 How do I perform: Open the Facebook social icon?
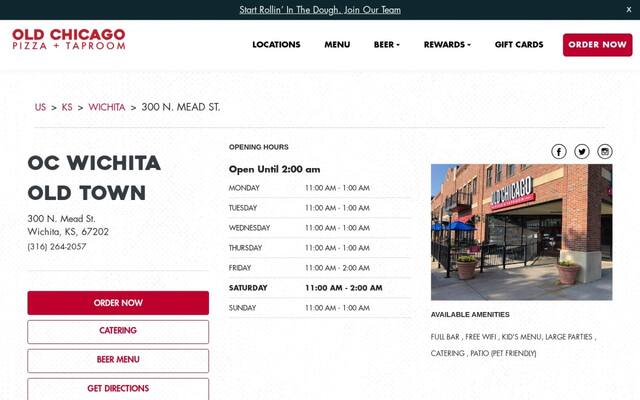pyautogui.click(x=559, y=151)
